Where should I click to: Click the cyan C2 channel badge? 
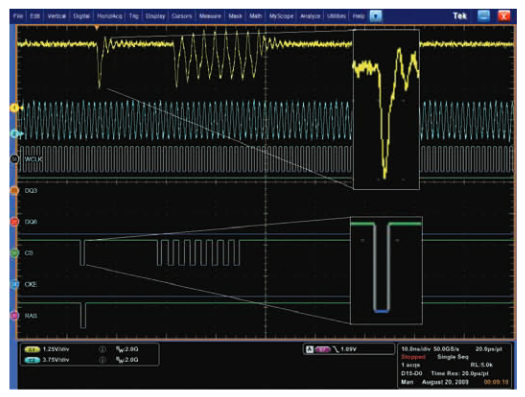tap(32, 360)
